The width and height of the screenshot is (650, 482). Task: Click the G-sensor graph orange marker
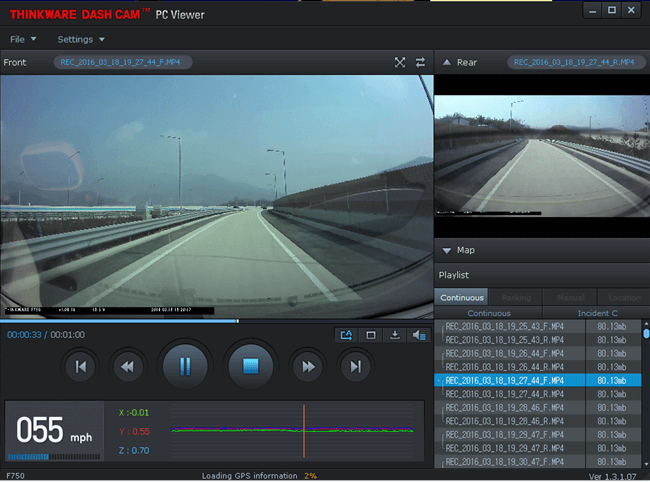(x=304, y=431)
